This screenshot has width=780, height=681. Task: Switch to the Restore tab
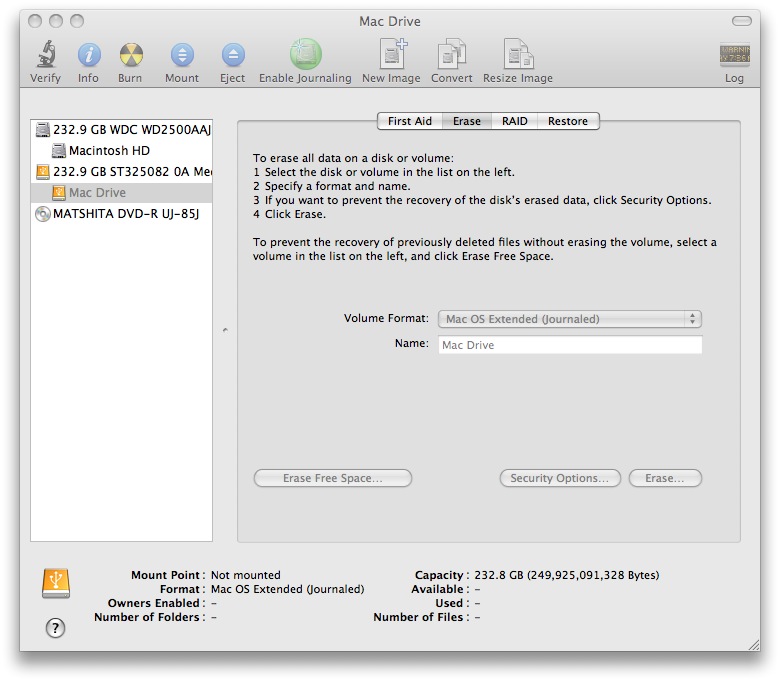tap(568, 121)
